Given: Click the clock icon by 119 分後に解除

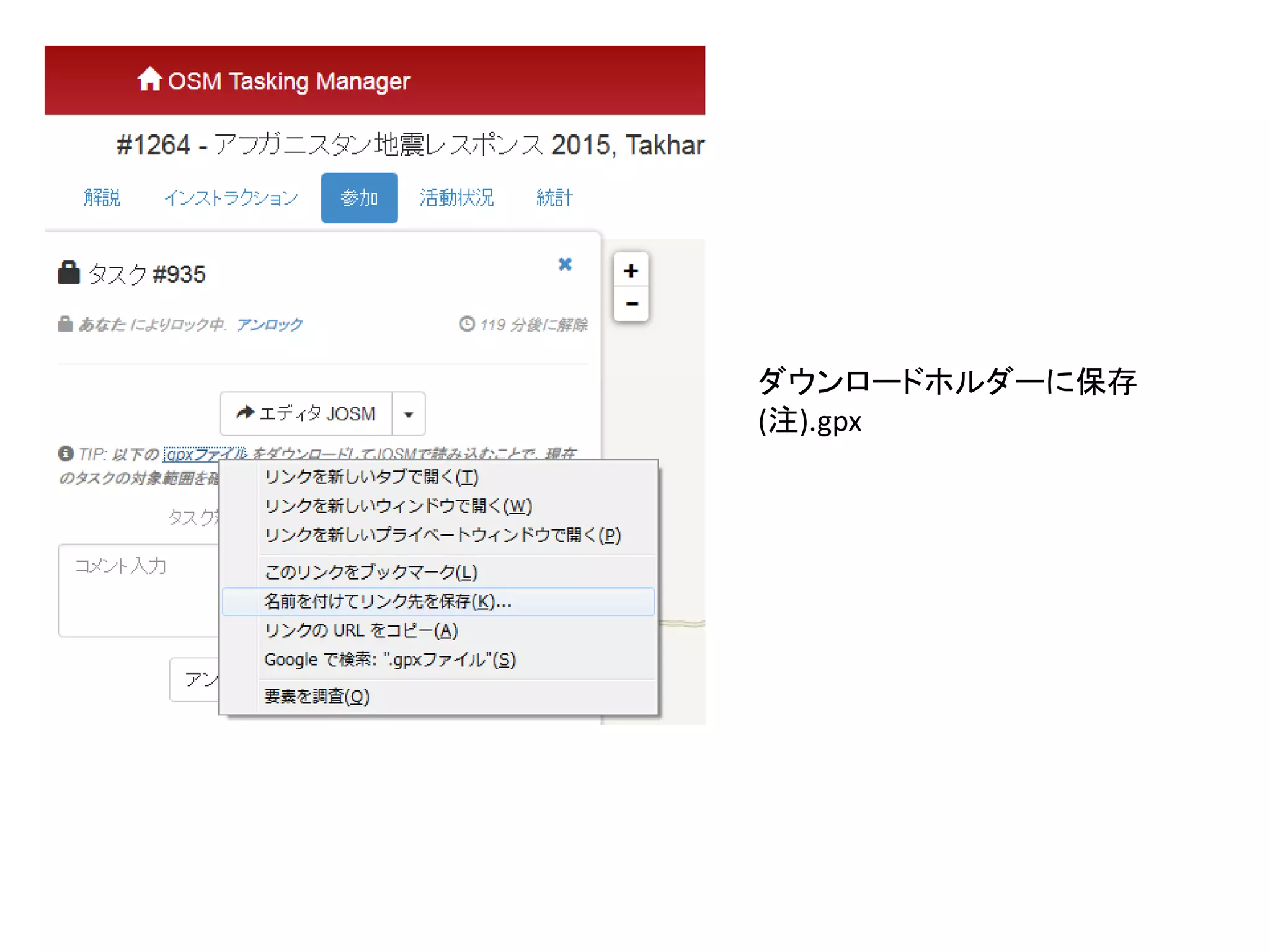Looking at the screenshot, I should (x=467, y=324).
